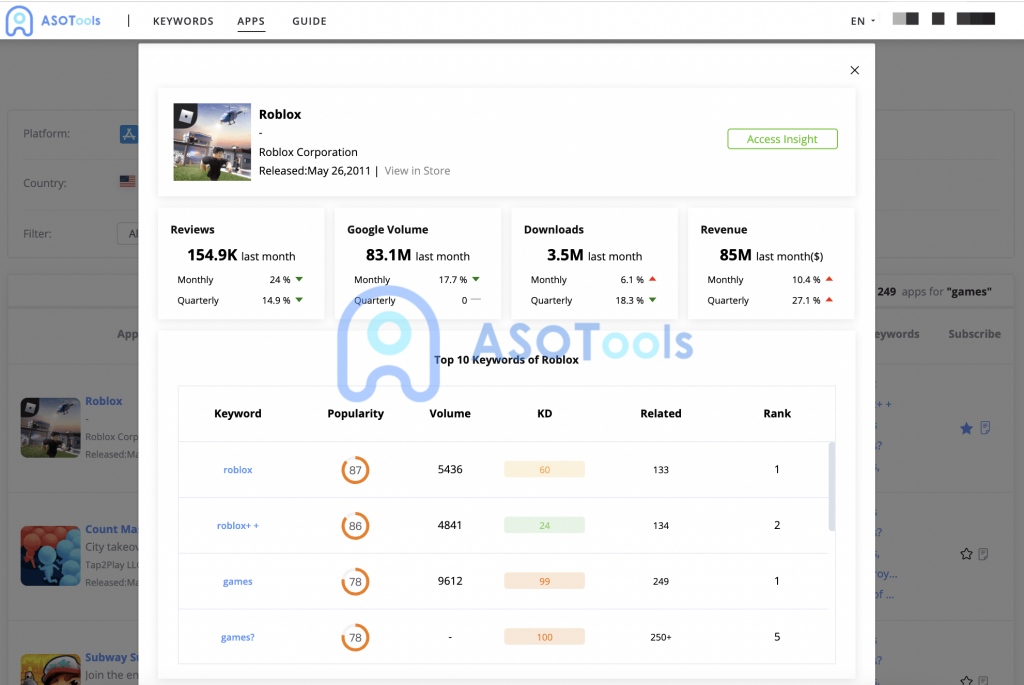This screenshot has width=1024, height=685.
Task: Click the 154.9K reviews figure
Action: coord(212,255)
